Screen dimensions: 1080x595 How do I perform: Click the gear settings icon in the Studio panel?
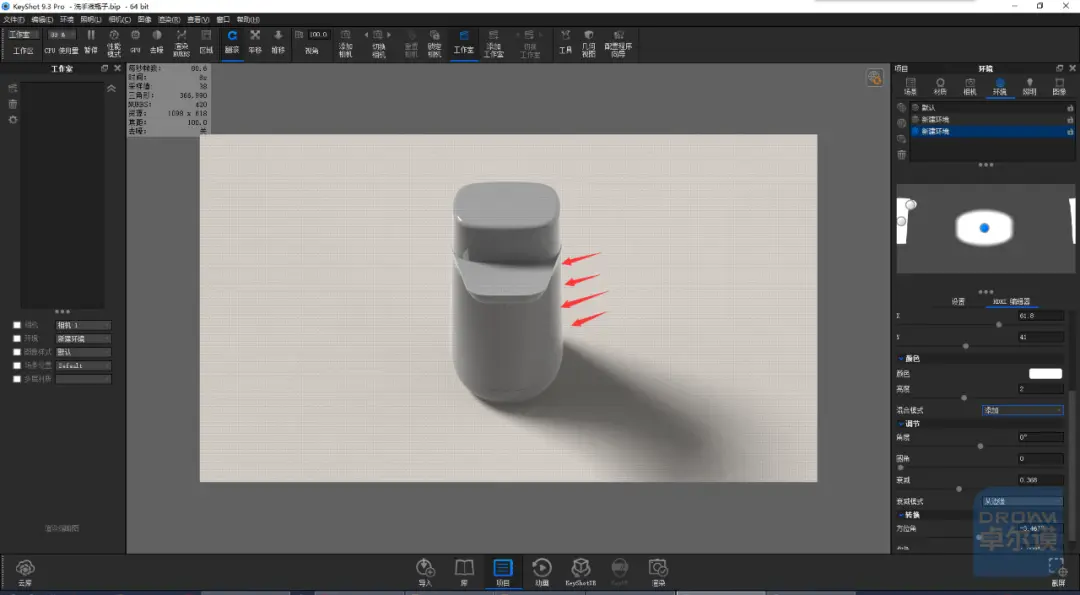tap(12, 120)
